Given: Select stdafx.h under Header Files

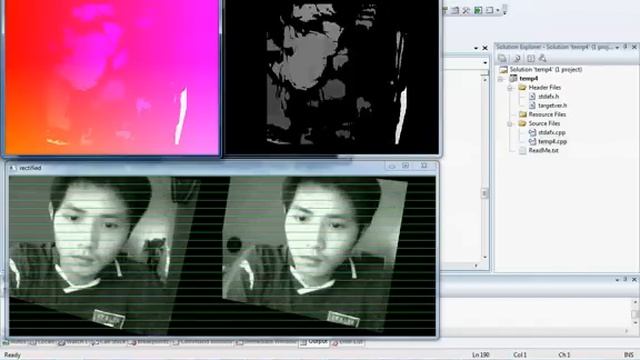Looking at the screenshot, I should tap(548, 97).
